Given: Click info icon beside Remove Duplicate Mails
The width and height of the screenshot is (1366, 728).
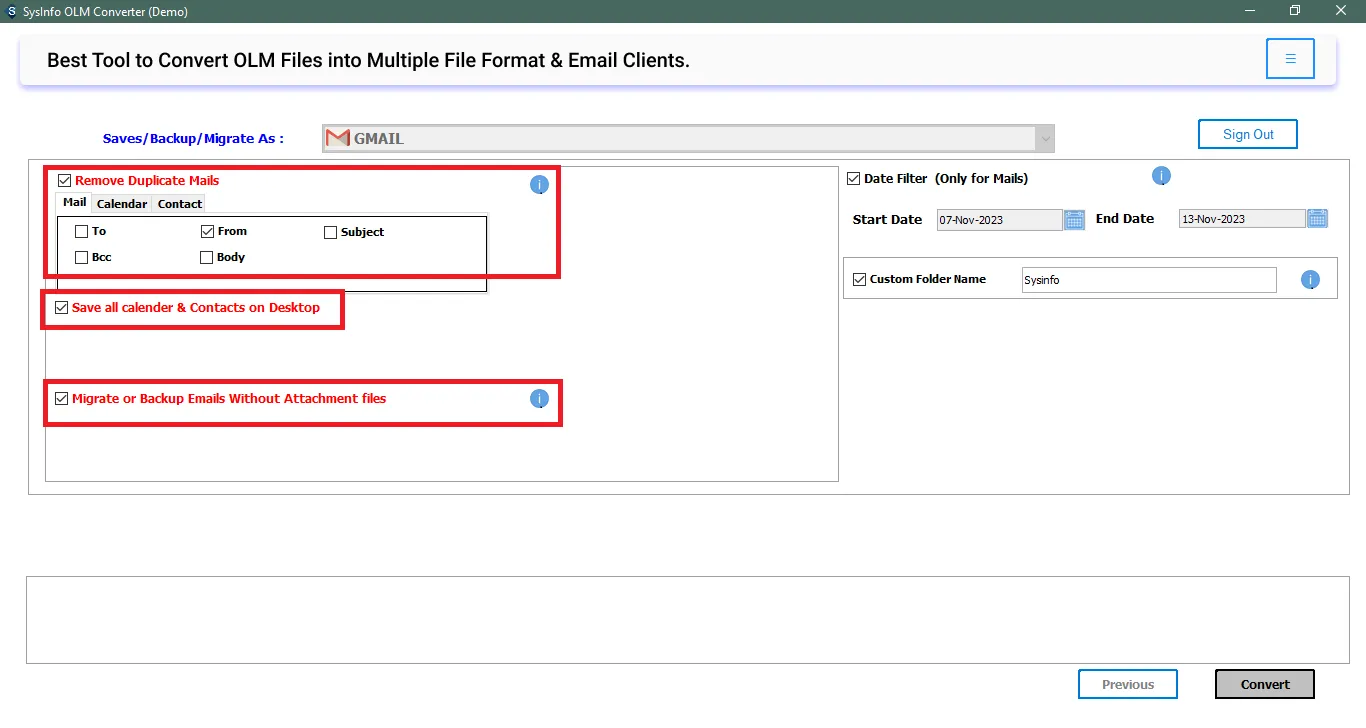Looking at the screenshot, I should [x=539, y=184].
